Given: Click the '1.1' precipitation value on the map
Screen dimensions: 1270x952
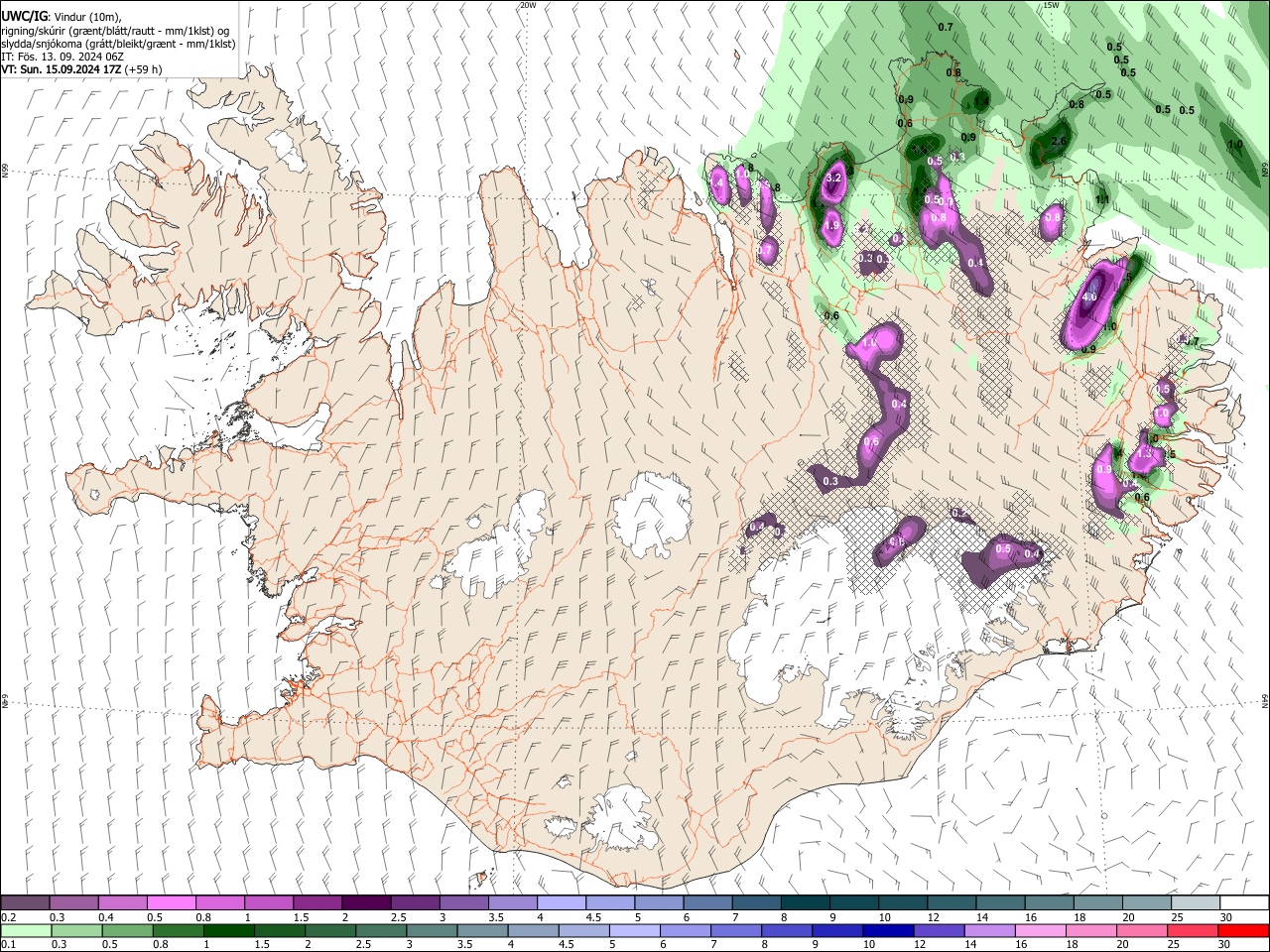Looking at the screenshot, I should pyautogui.click(x=1101, y=200).
